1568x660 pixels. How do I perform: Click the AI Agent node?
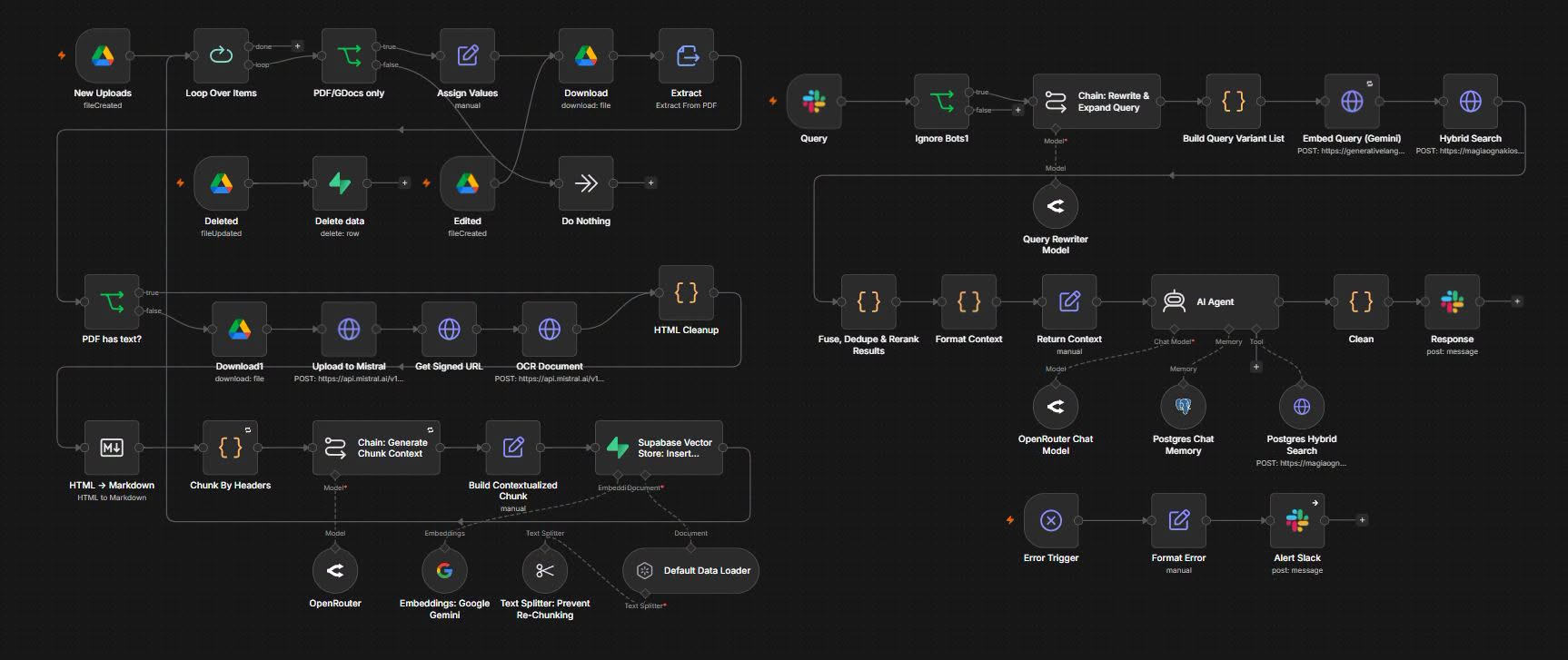point(1215,302)
